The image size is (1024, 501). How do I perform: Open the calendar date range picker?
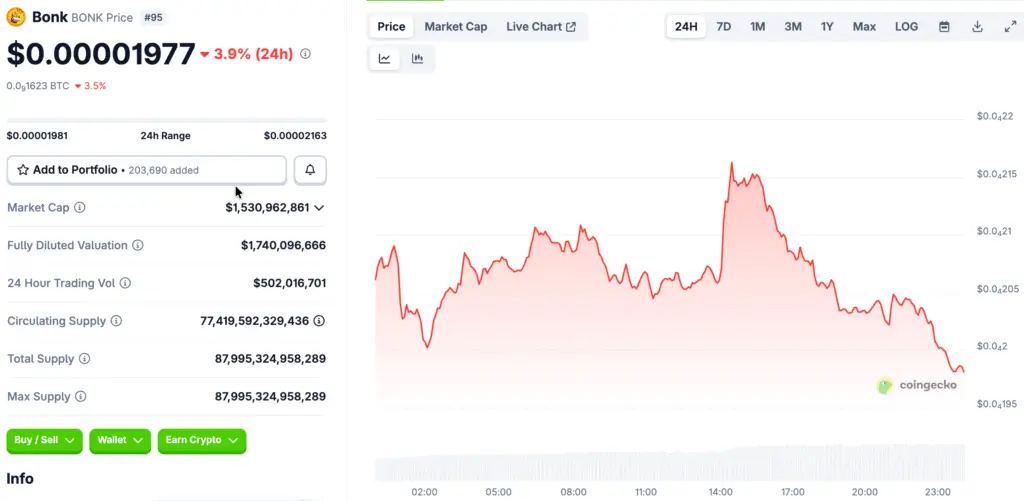coord(944,27)
